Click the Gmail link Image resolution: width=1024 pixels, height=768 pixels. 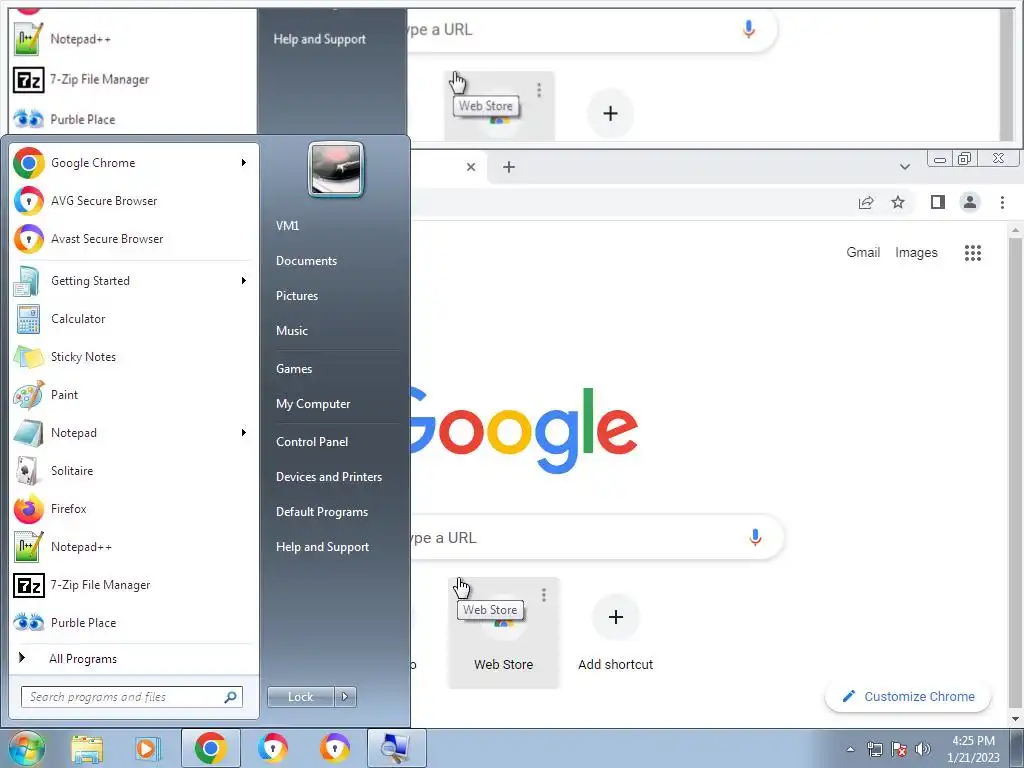(863, 252)
